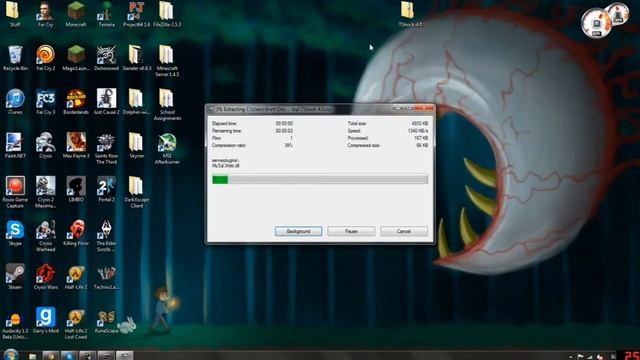Open the Recycle Bin
The height and width of the screenshot is (360, 640).
pyautogui.click(x=15, y=58)
